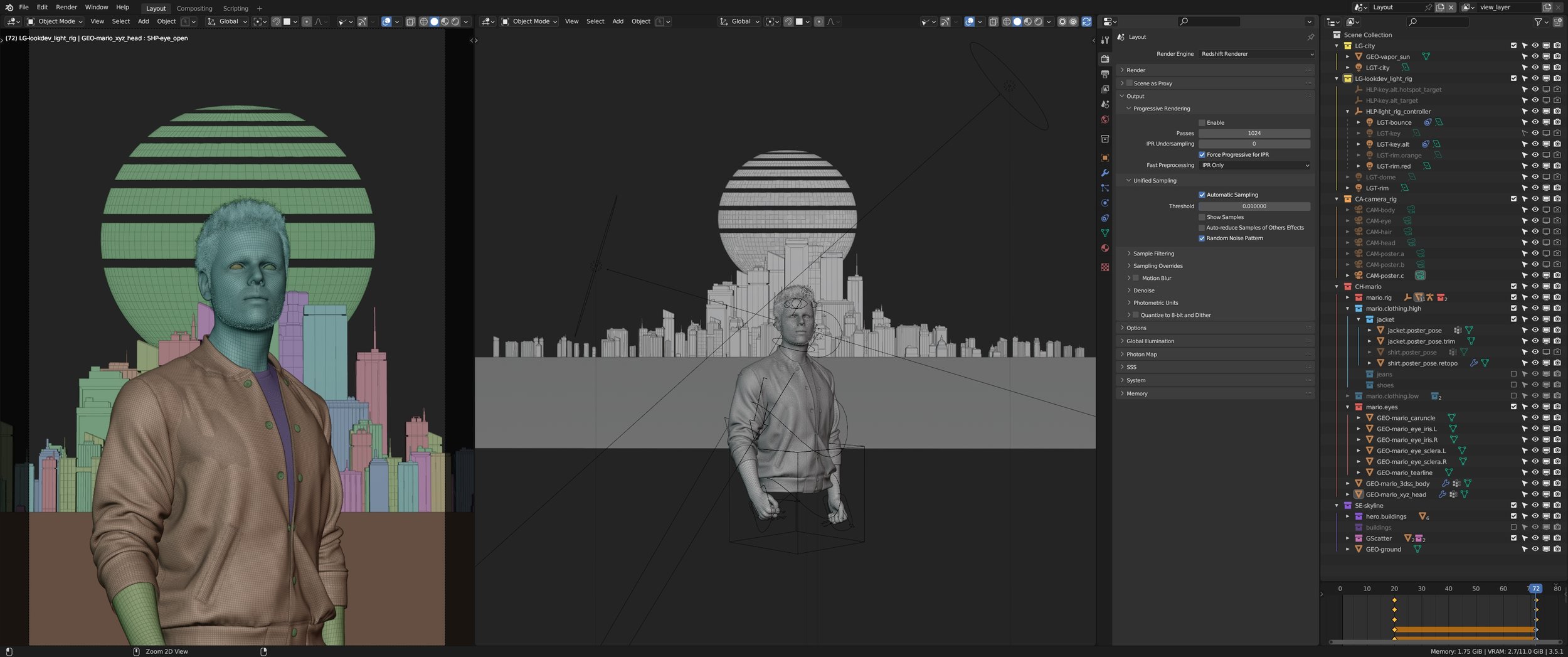Open the Render properties tab
Viewport: 1568px width, 657px height.
[1104, 58]
